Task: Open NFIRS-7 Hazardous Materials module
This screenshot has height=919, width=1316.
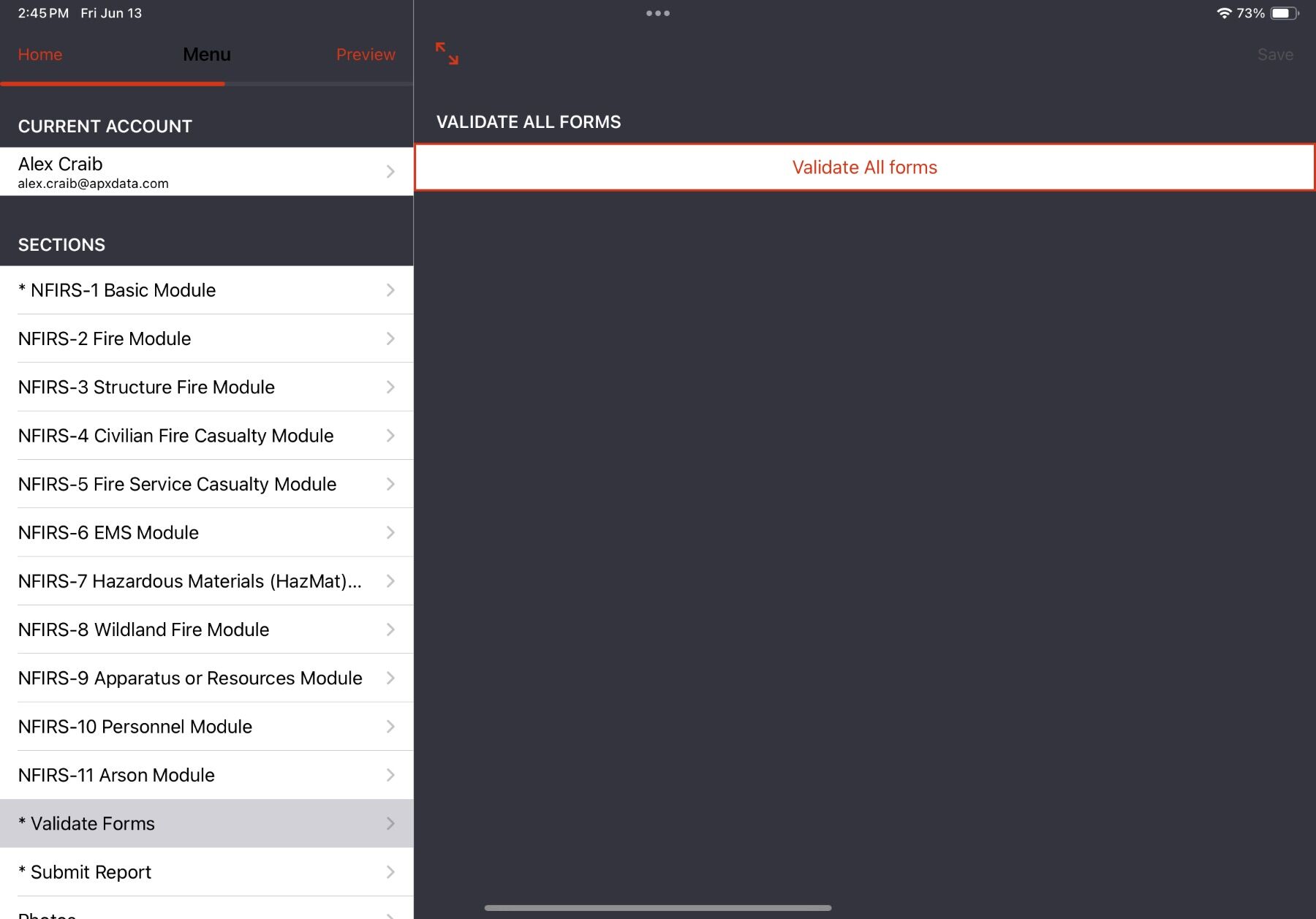Action: pyautogui.click(x=207, y=581)
